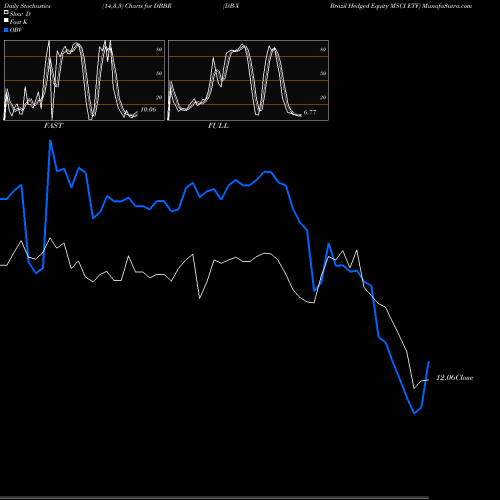Click the 80 level label in FAST chart
Image resolution: width=500 pixels, height=500 pixels.
pos(159,49)
